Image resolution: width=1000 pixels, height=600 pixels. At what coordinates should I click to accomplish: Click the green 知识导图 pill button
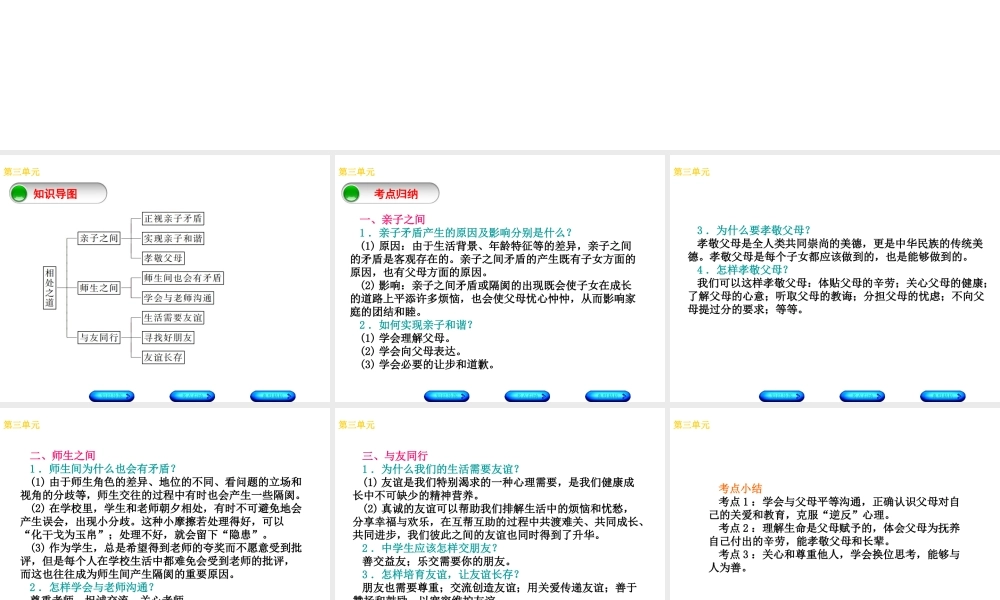(58, 193)
